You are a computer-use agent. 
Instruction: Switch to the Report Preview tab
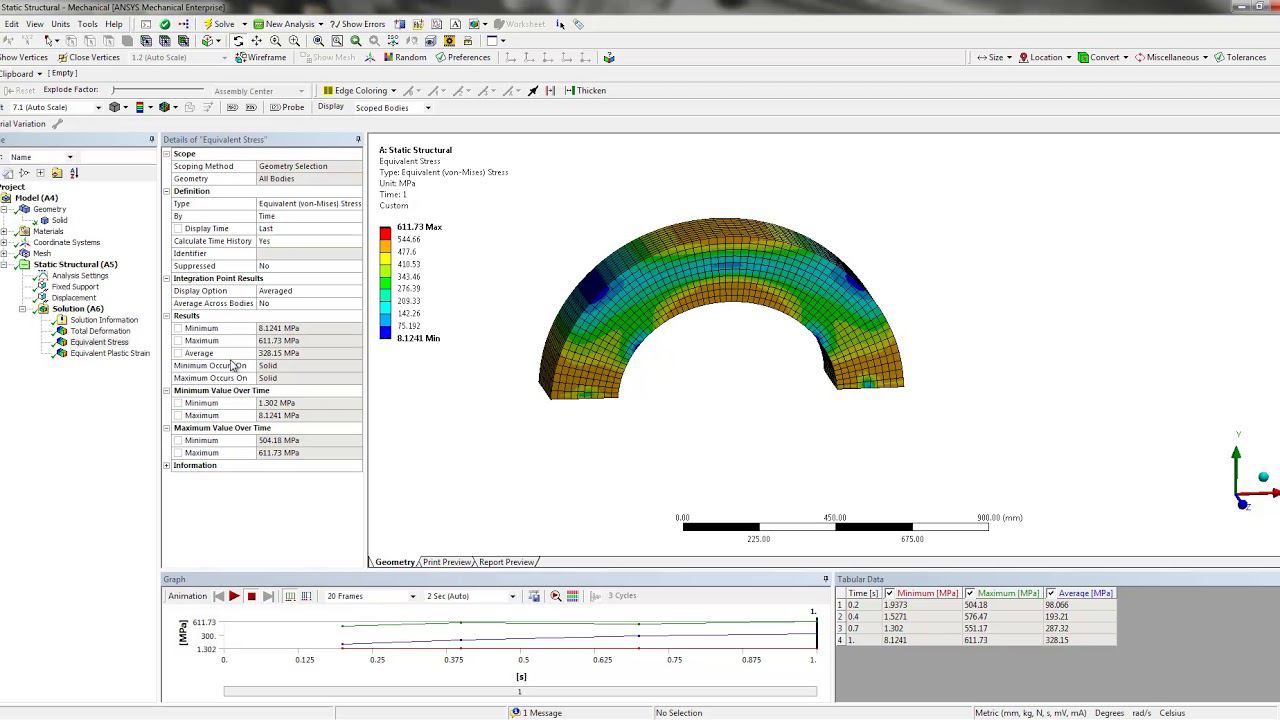(506, 562)
